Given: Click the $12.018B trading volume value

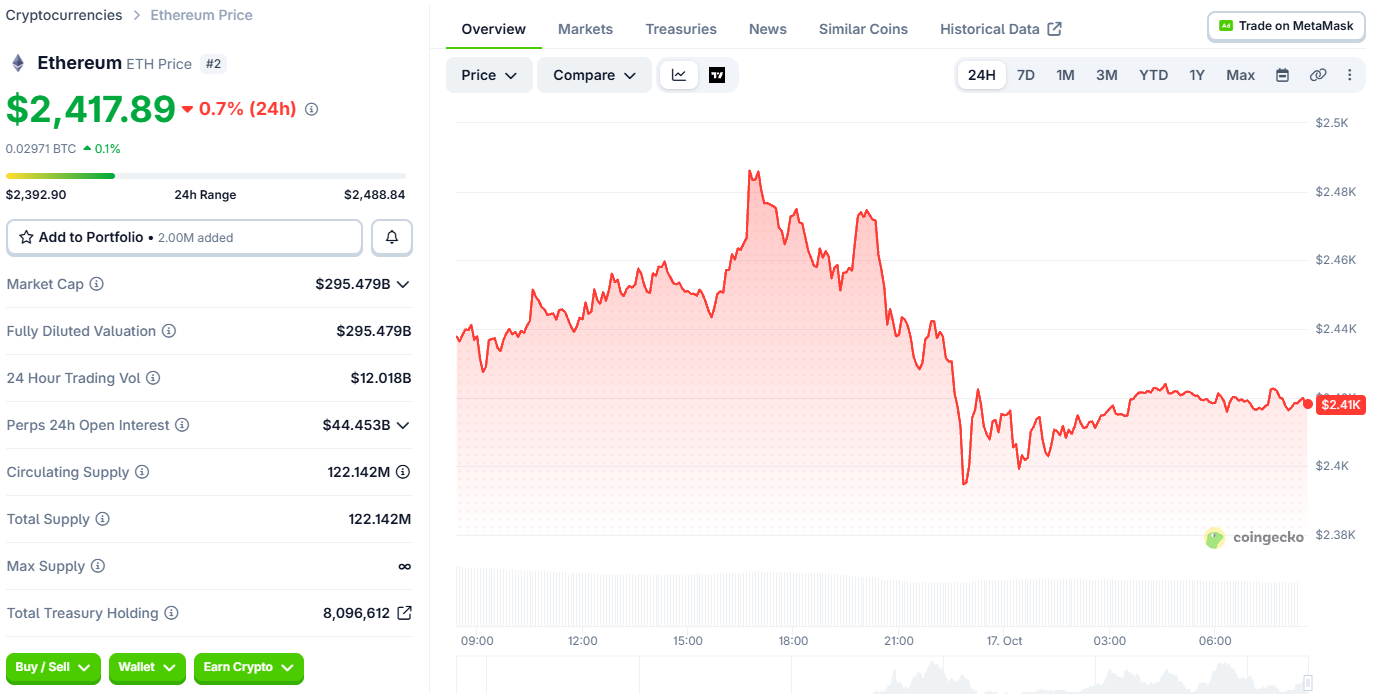Looking at the screenshot, I should coord(381,378).
